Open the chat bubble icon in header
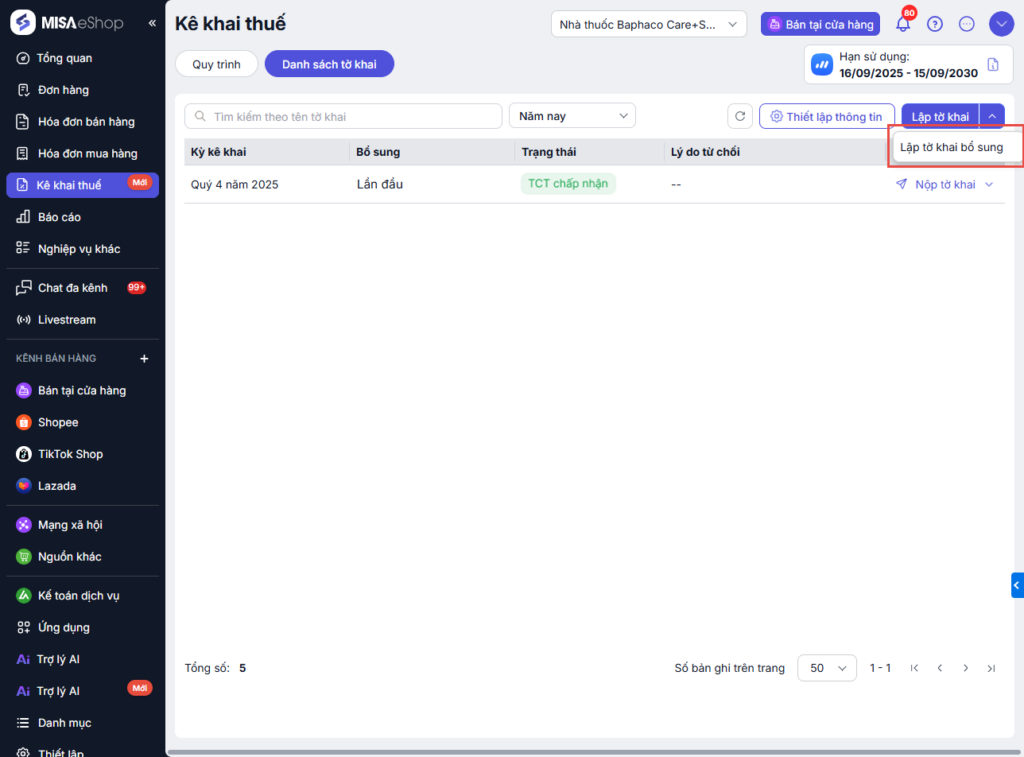This screenshot has height=757, width=1024. click(x=967, y=24)
